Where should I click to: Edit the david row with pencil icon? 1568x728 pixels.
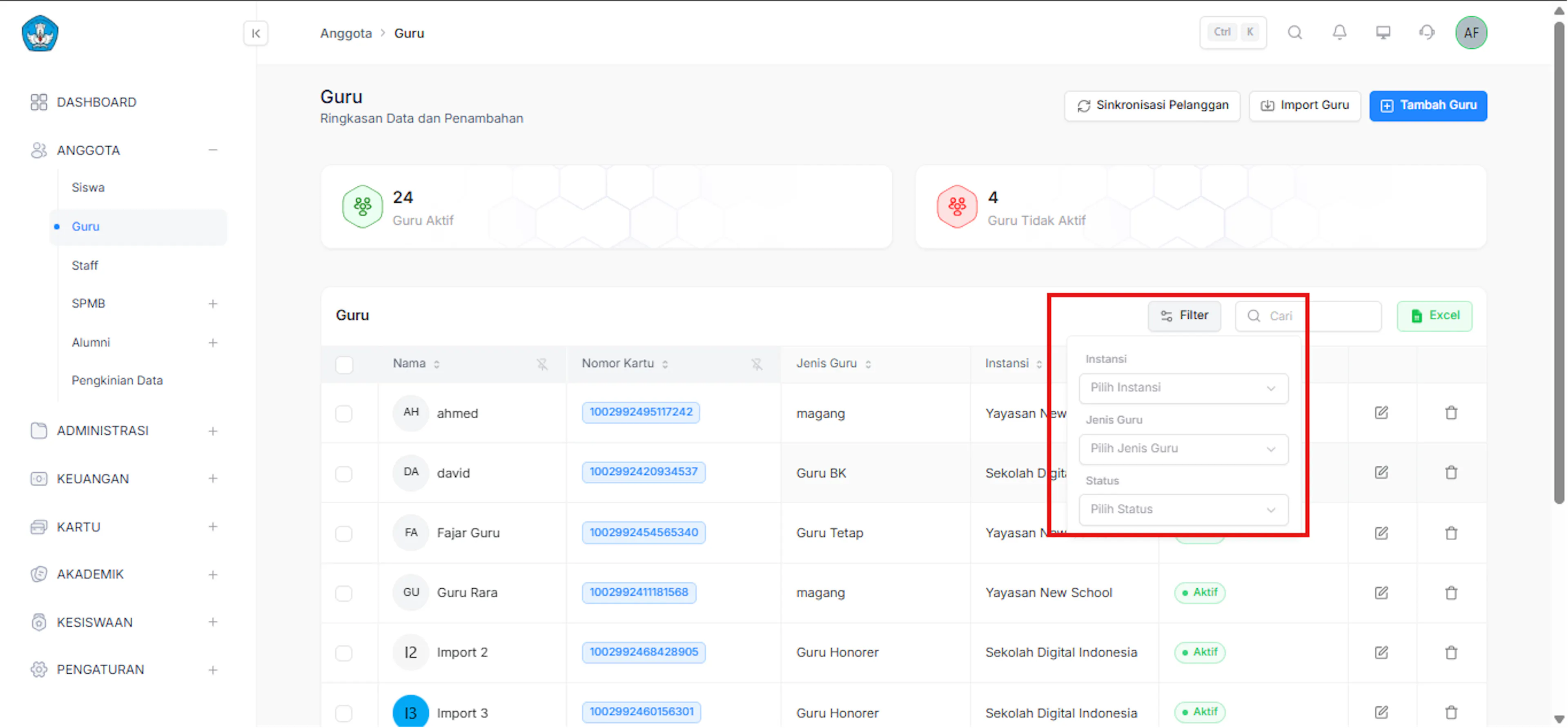(x=1381, y=473)
